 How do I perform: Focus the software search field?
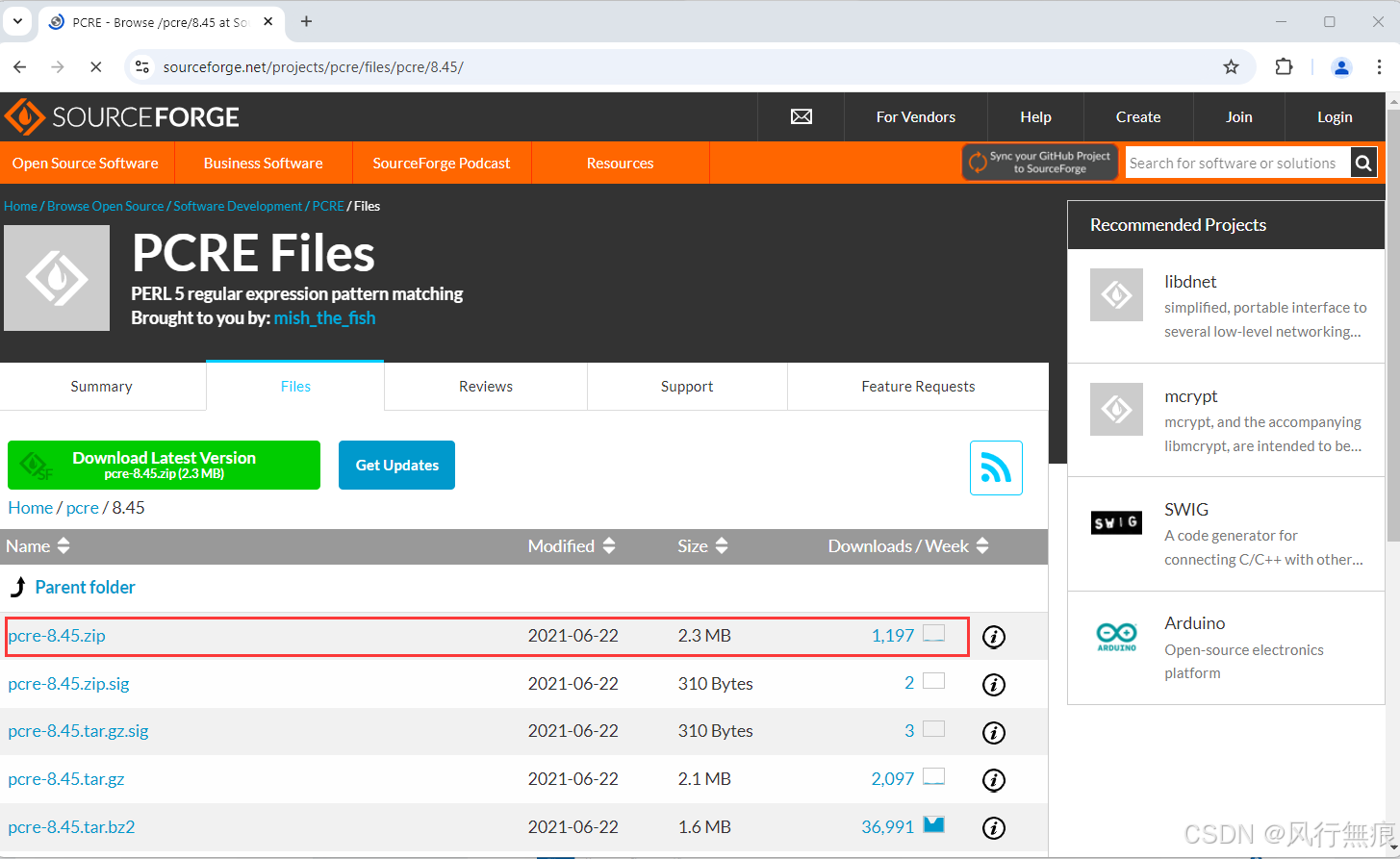click(1237, 164)
